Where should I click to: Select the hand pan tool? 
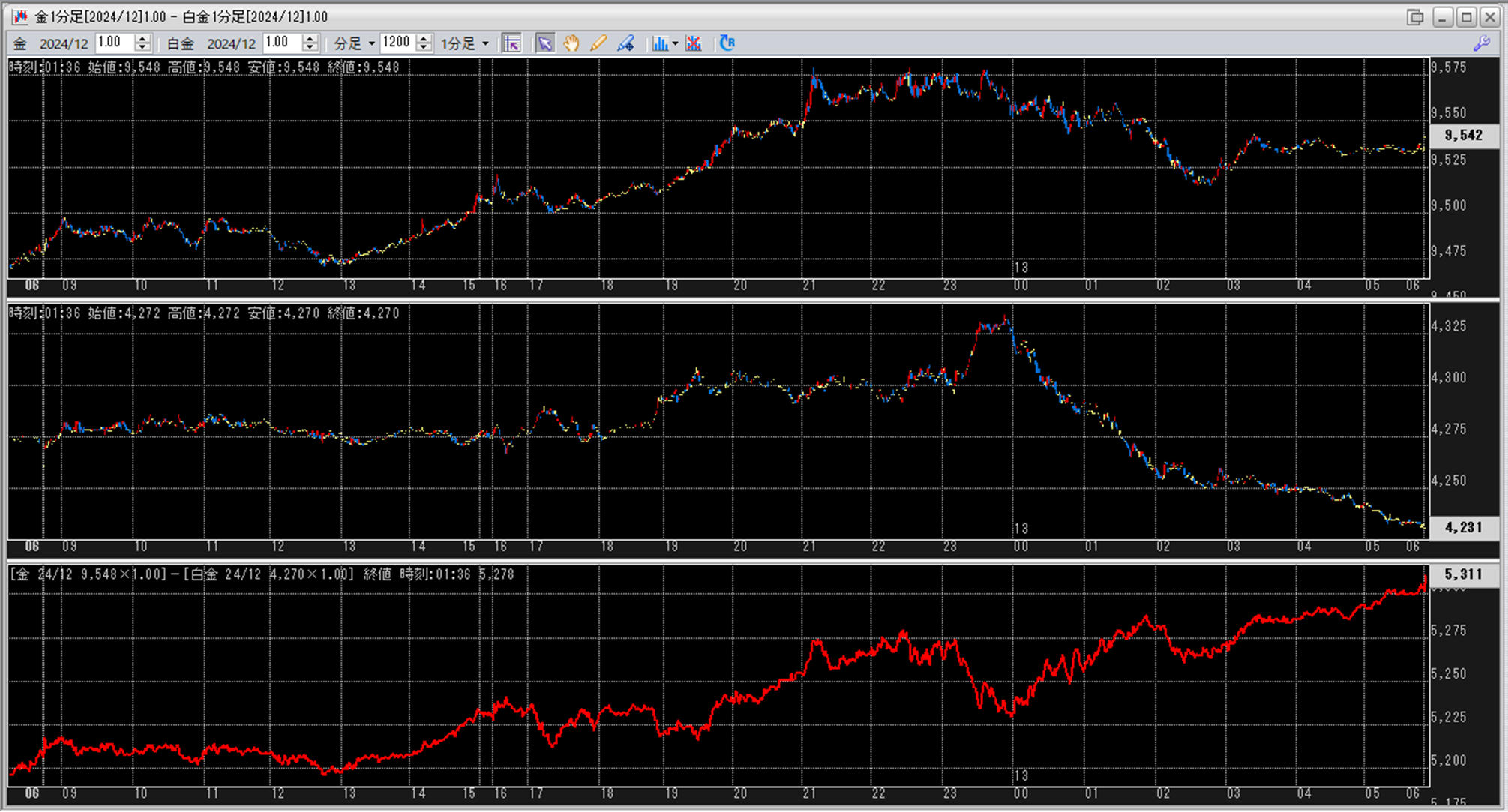pyautogui.click(x=571, y=43)
